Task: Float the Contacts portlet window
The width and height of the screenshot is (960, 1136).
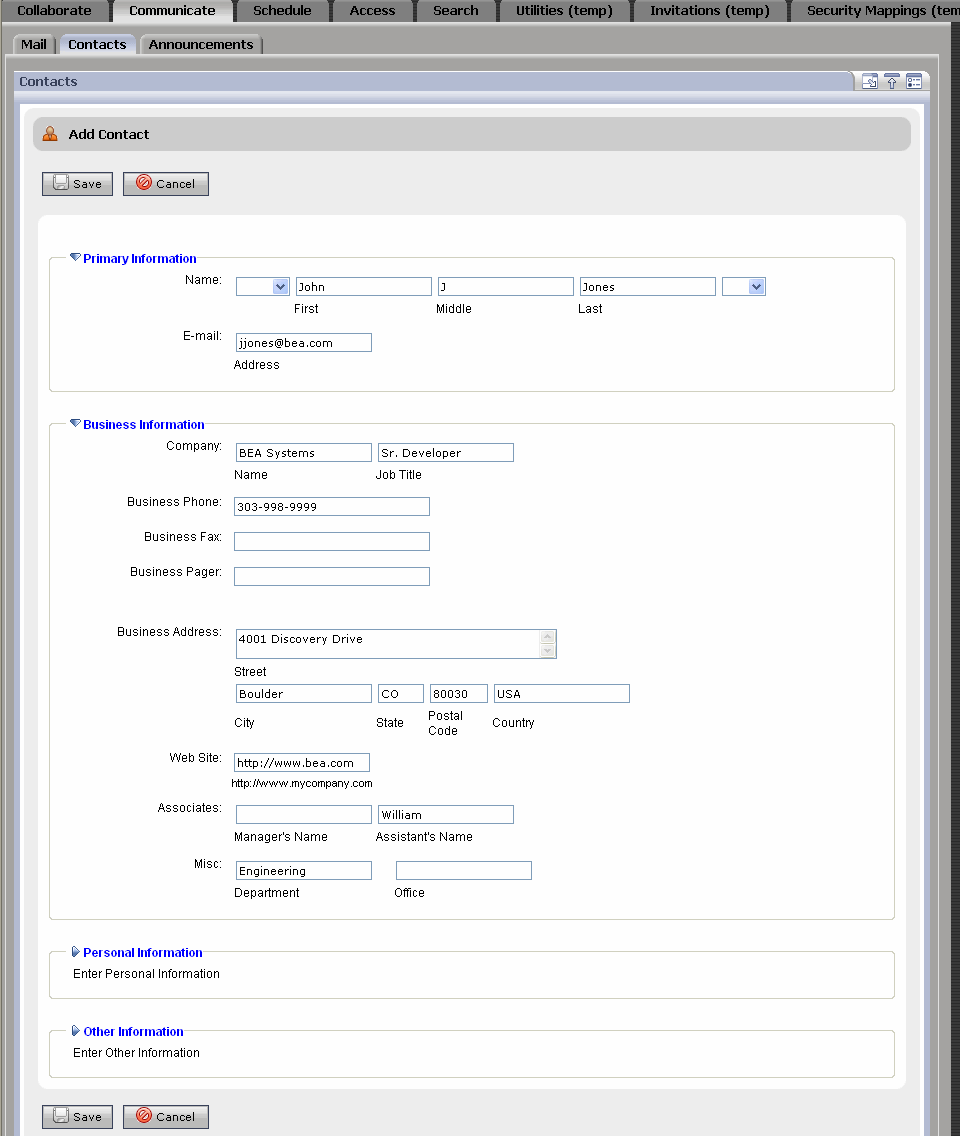Action: pyautogui.click(x=868, y=81)
